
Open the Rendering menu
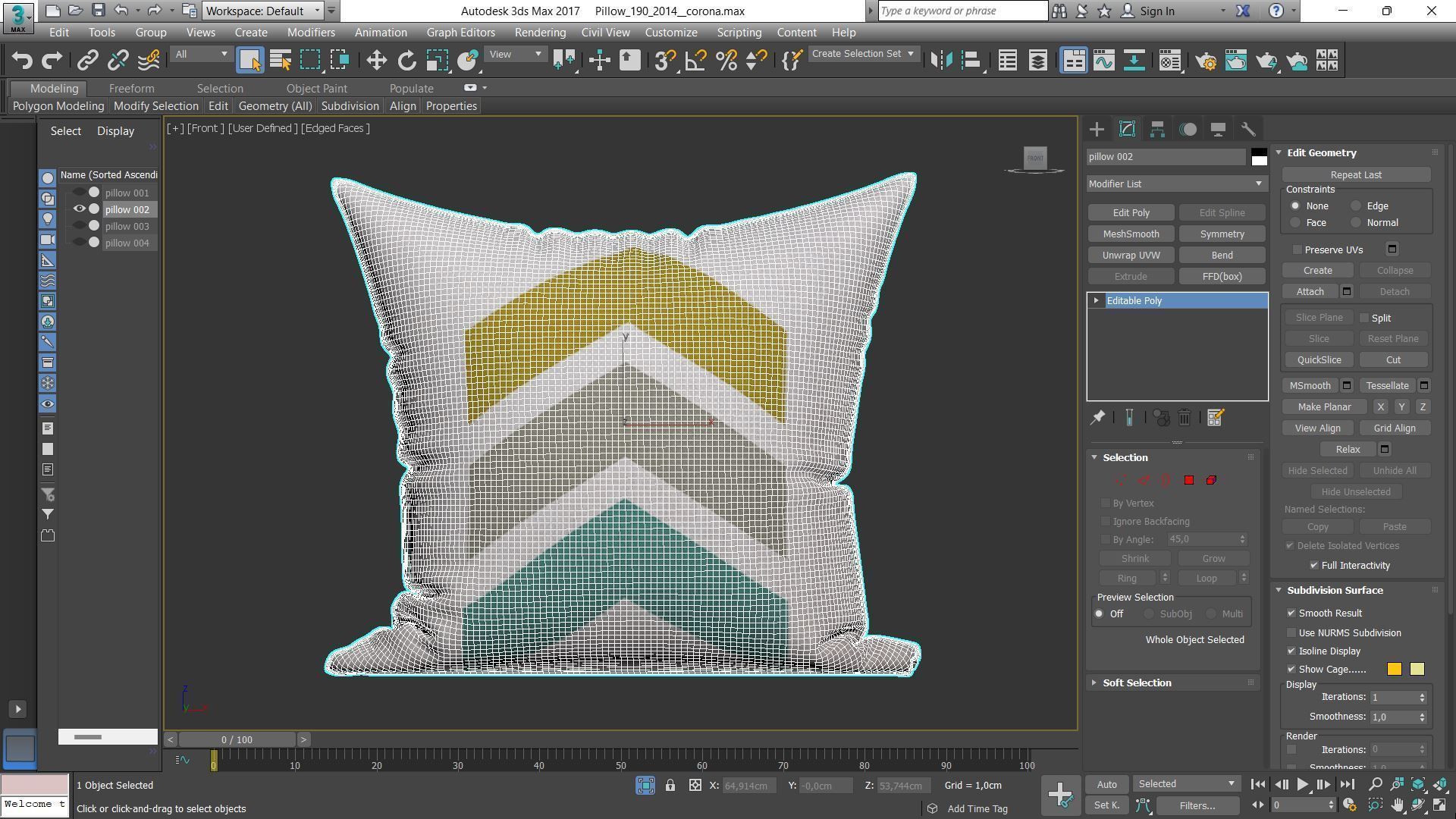click(540, 33)
